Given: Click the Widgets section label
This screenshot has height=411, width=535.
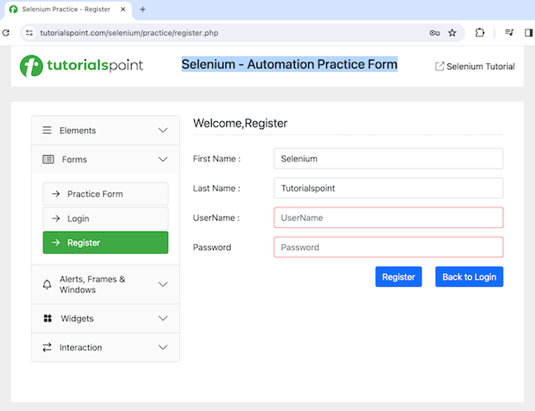Looking at the screenshot, I should tap(77, 318).
